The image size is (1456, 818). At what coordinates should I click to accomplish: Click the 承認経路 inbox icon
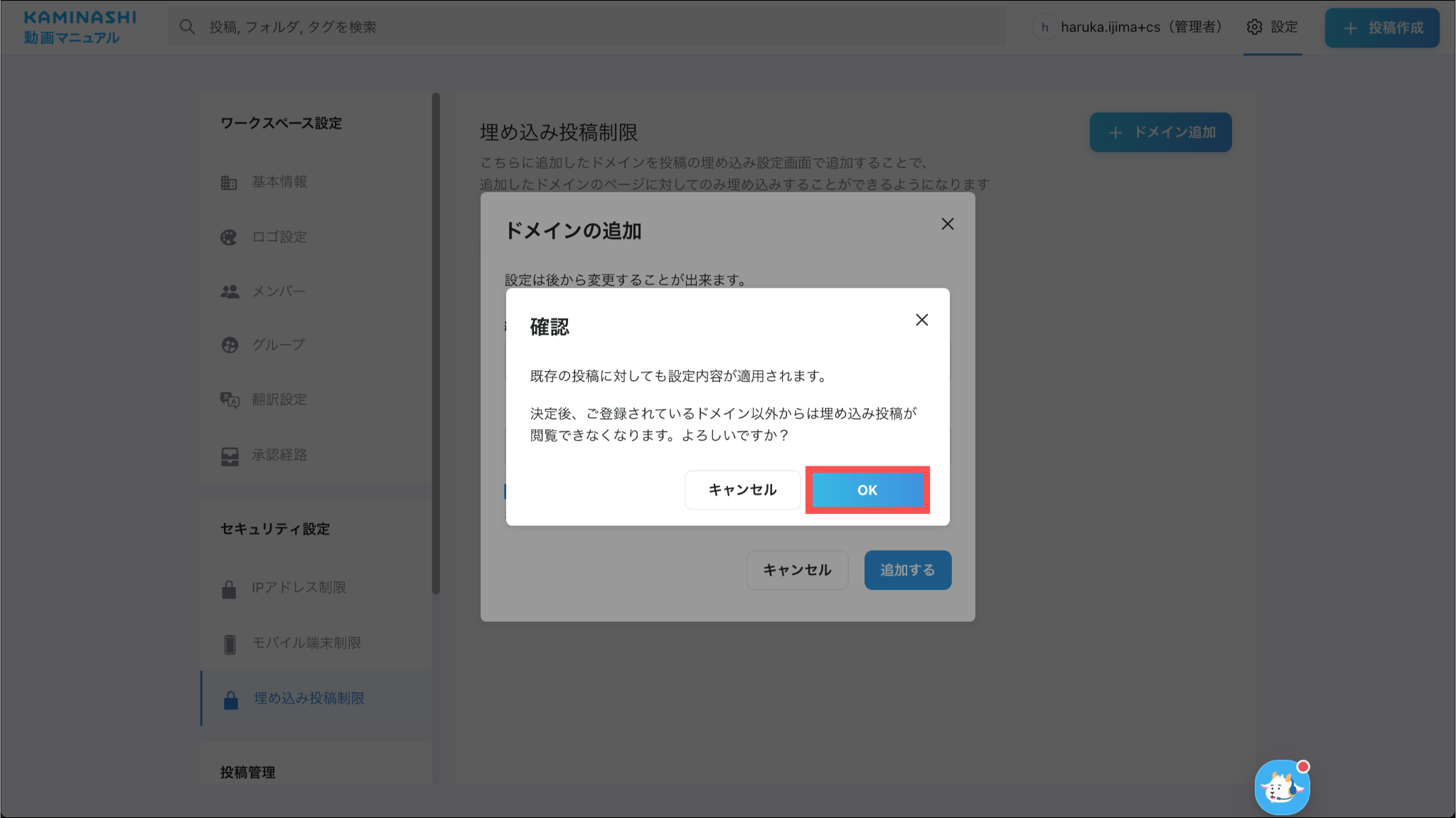click(x=229, y=456)
